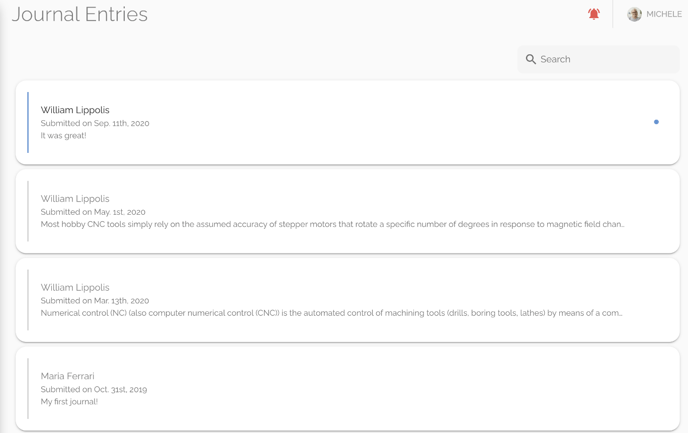Click the "My first journal!" preview text
The width and height of the screenshot is (688, 433).
pos(69,402)
